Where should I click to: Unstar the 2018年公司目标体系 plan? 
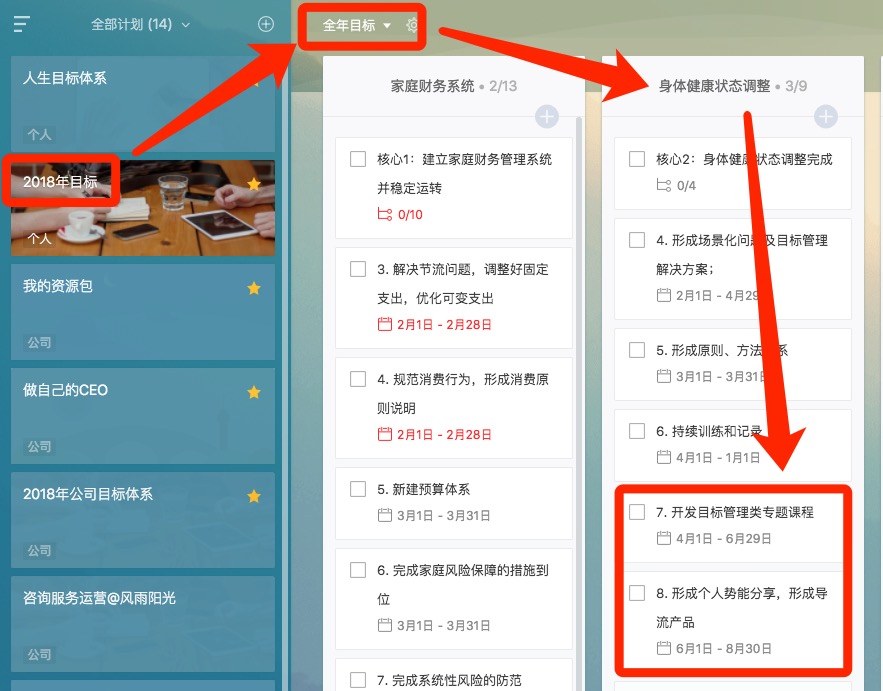pos(254,496)
